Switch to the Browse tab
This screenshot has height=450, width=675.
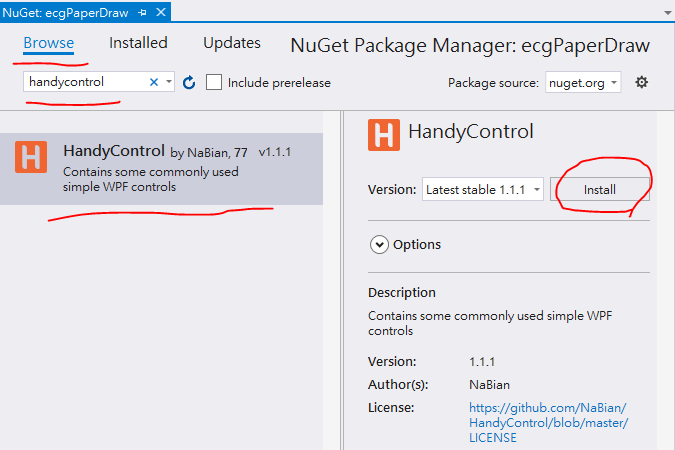[49, 43]
